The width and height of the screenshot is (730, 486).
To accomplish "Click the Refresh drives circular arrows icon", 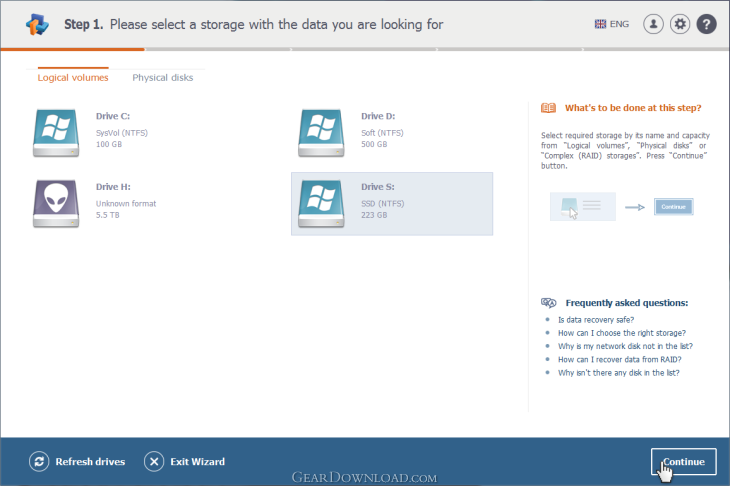I will tap(39, 461).
